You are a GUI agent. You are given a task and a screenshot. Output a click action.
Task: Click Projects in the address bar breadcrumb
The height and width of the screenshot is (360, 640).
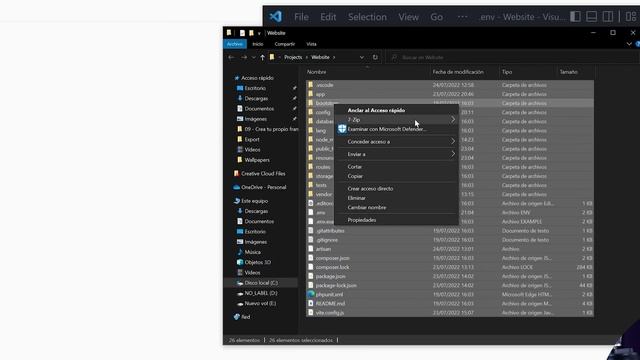coord(293,57)
